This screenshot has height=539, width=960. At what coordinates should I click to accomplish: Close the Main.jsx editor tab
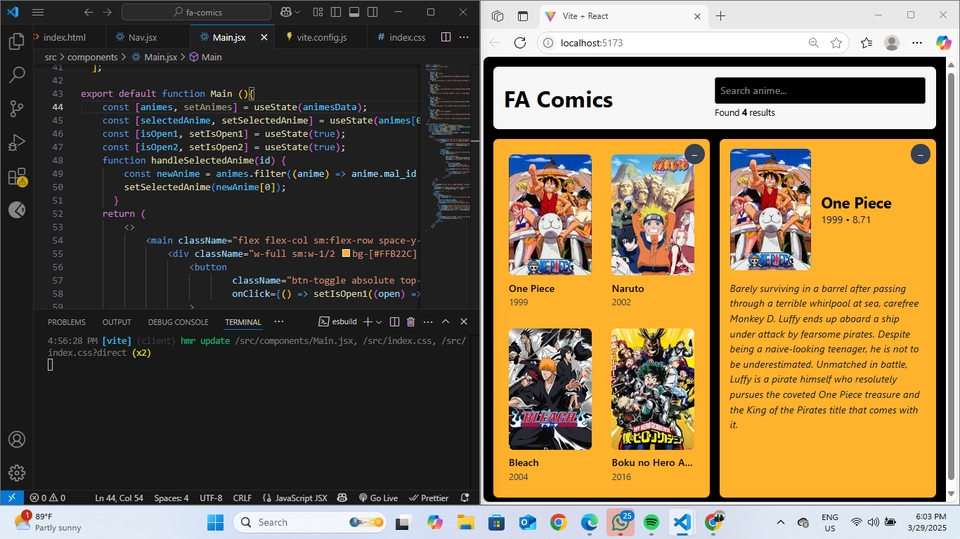(264, 37)
